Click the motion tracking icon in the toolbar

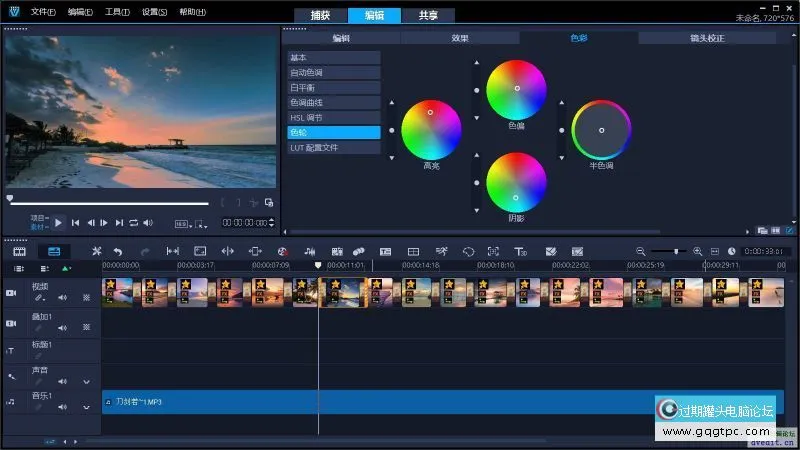[441, 251]
